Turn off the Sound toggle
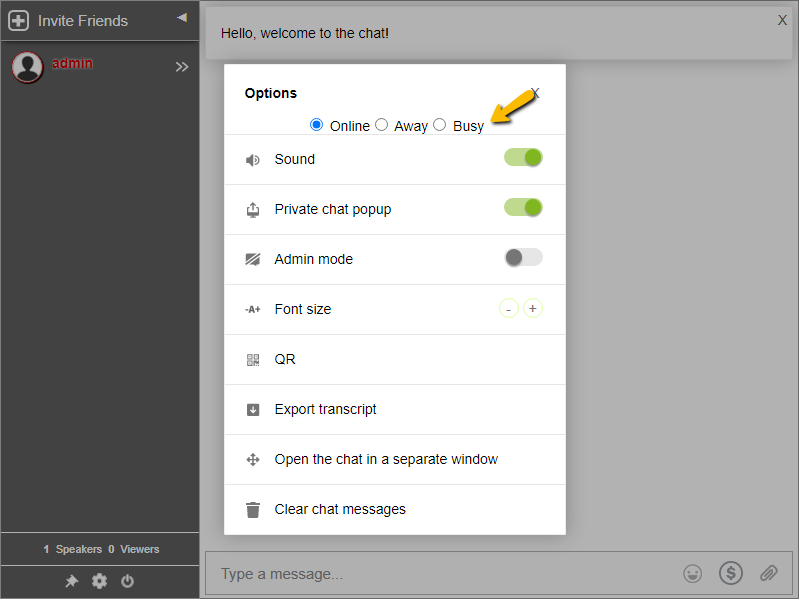Viewport: 799px width, 599px height. tap(523, 157)
